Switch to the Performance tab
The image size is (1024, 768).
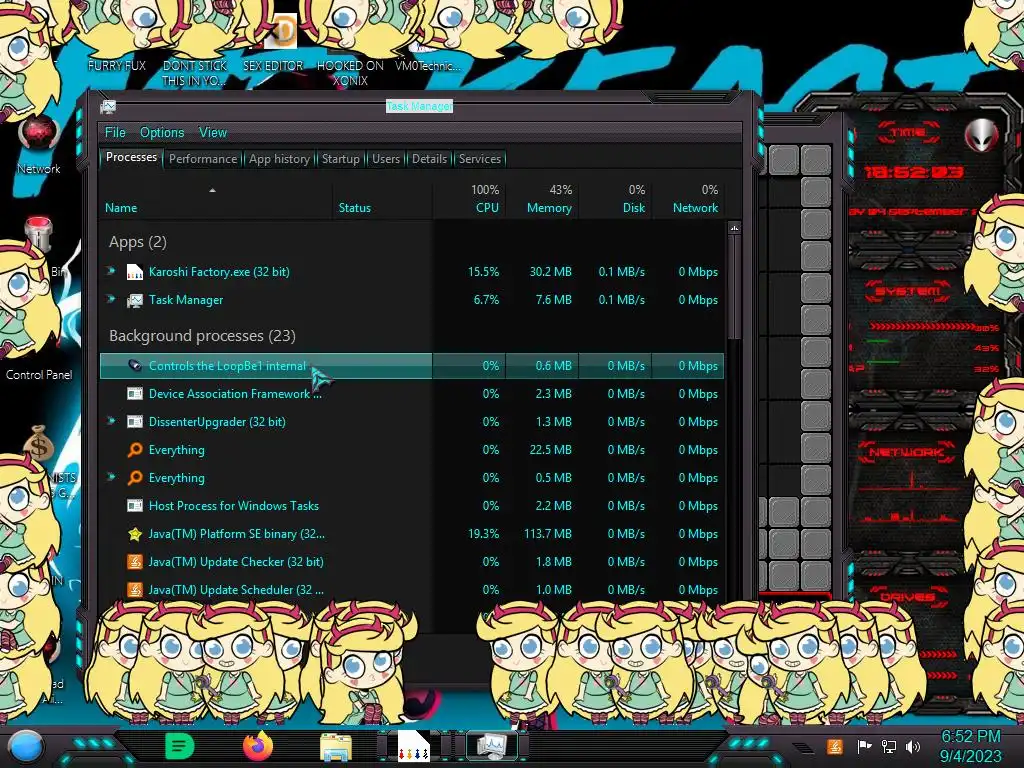(x=203, y=159)
